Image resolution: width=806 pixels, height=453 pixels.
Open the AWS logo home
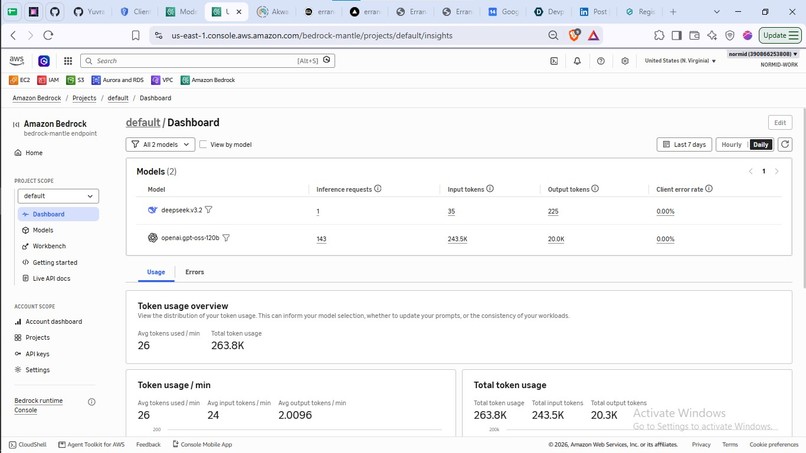coord(16,60)
